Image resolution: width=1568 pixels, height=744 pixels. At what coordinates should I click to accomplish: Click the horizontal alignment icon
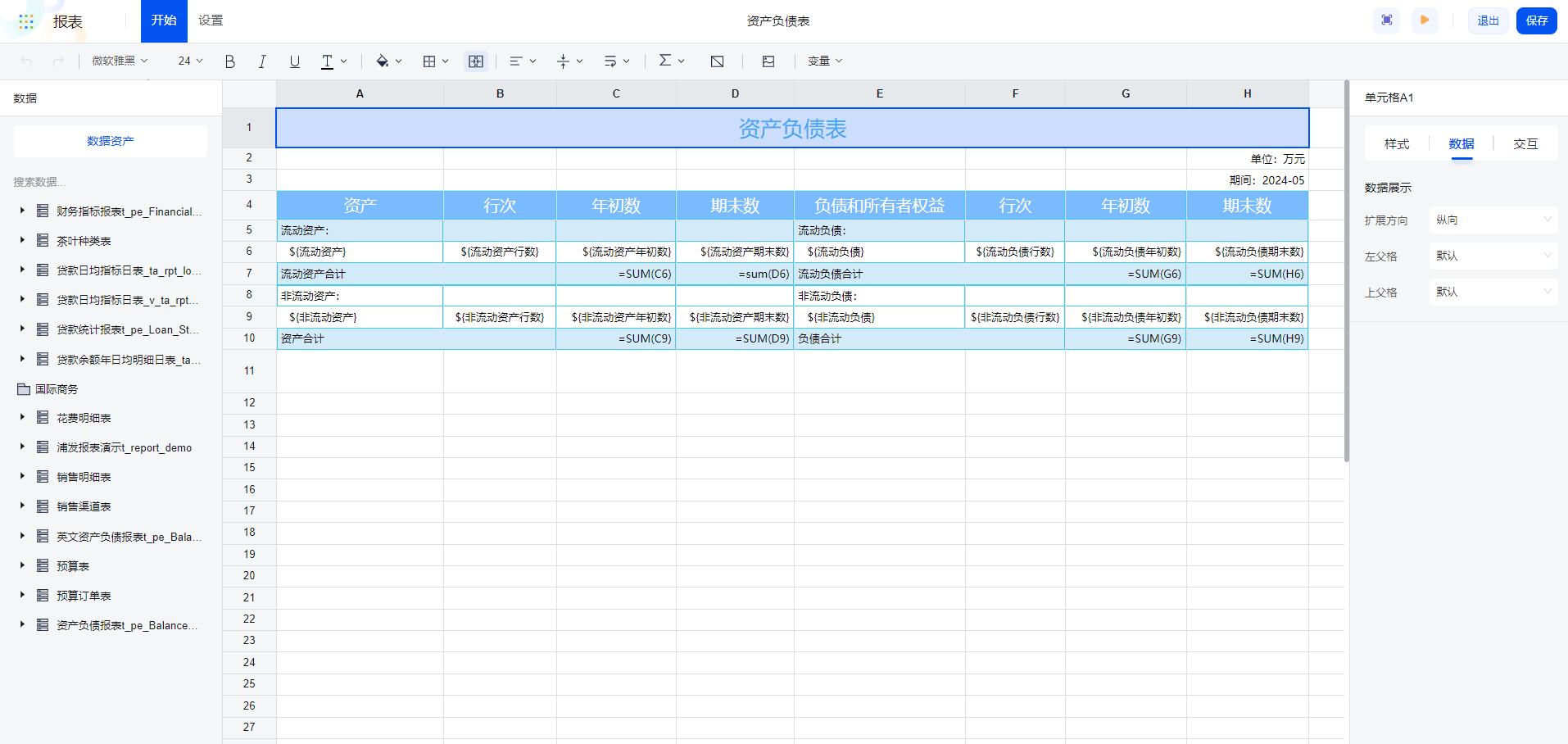tap(516, 61)
